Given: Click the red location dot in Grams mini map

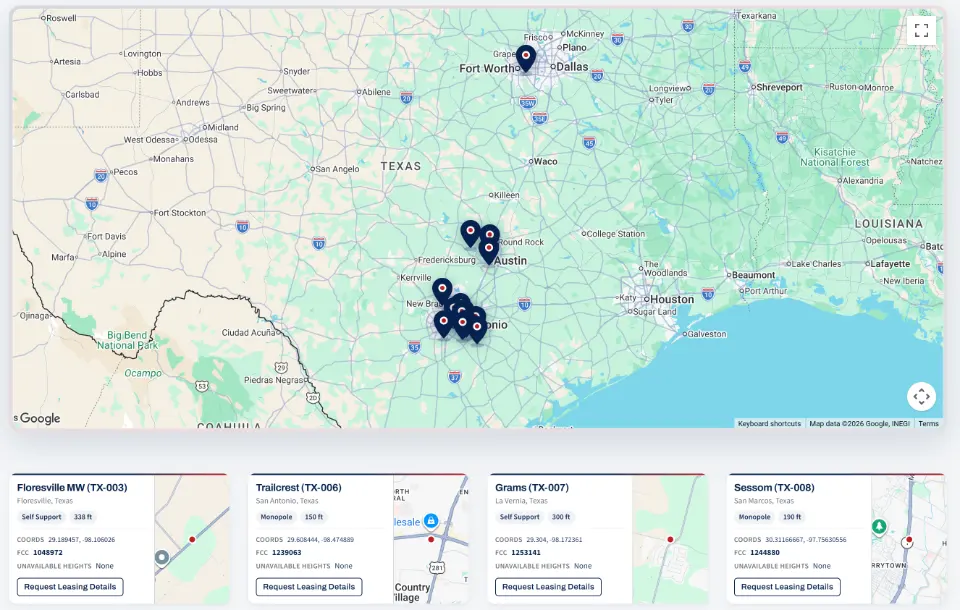Looking at the screenshot, I should [x=670, y=540].
